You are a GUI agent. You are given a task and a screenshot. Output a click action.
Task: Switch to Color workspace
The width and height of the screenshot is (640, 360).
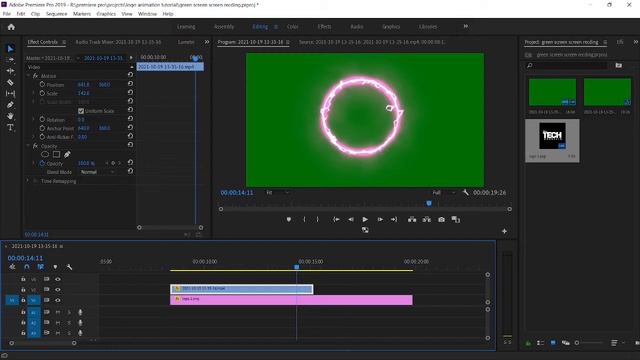(292, 27)
